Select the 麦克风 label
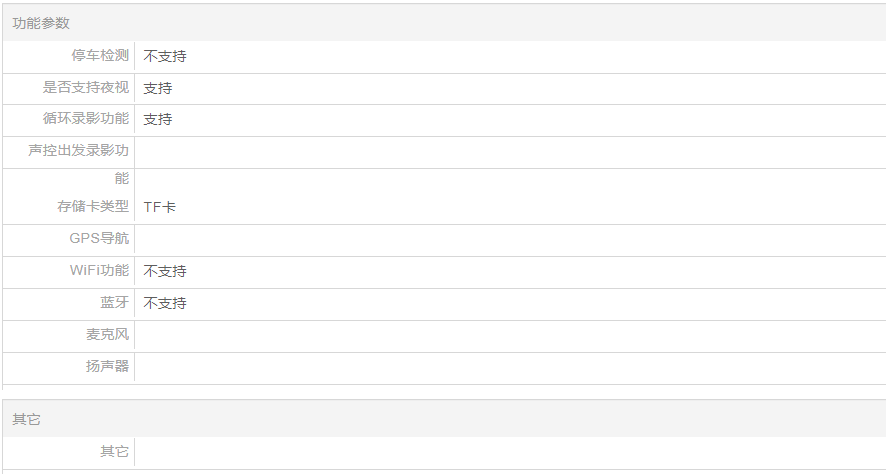 [x=107, y=334]
